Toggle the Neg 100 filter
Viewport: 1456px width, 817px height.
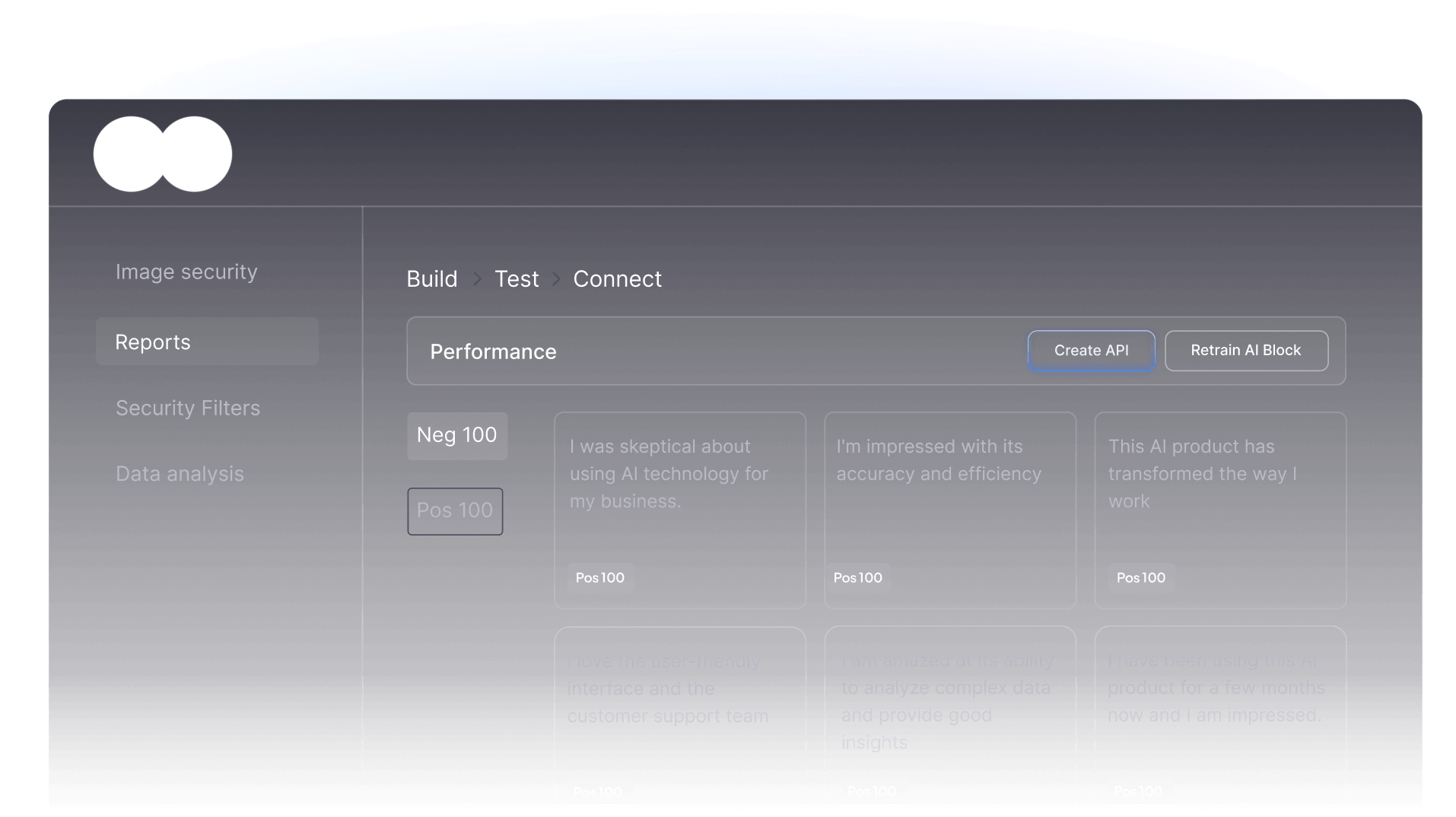click(456, 435)
